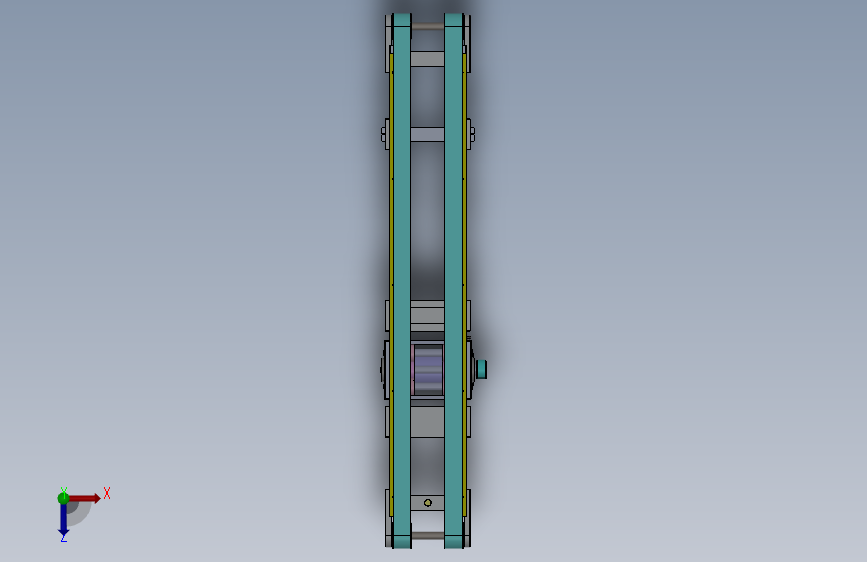
Task: Click the green Y axis dot on triad
Action: 63,498
